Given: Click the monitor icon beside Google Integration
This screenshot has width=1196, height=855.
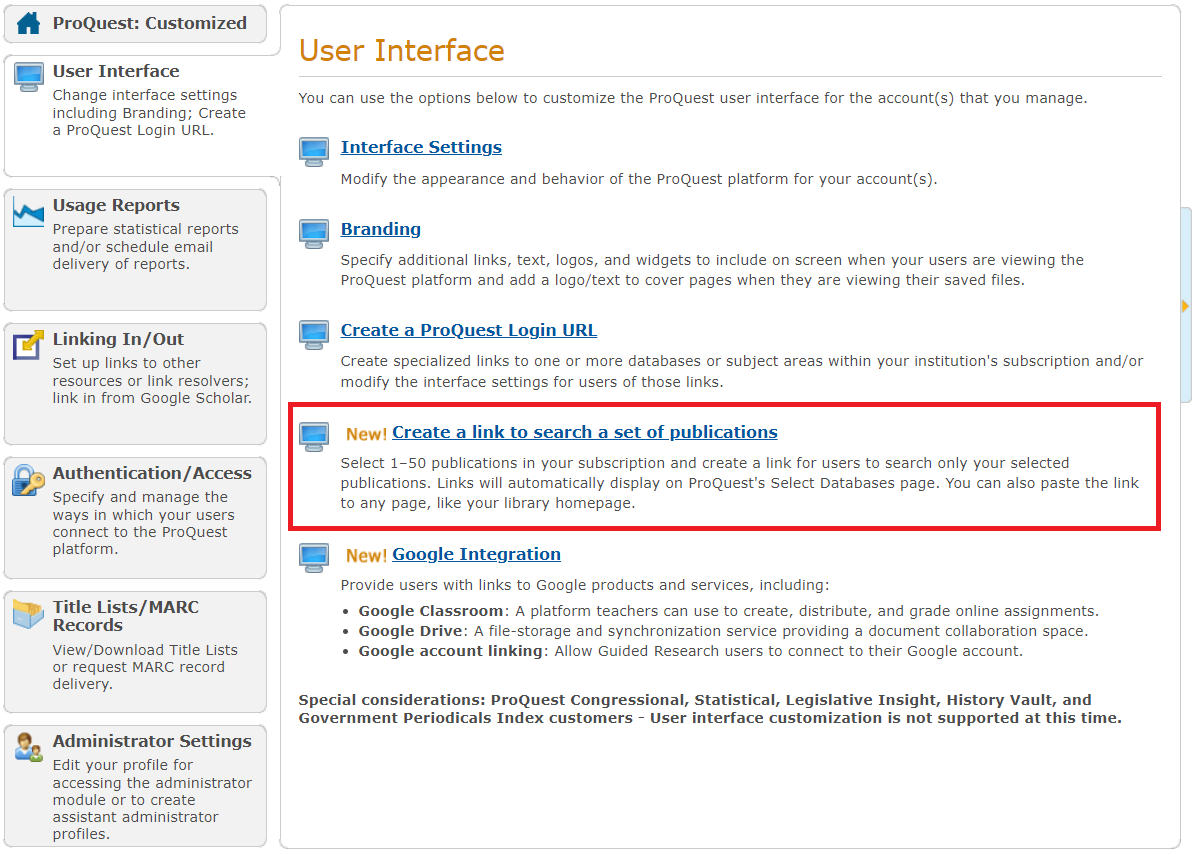Looking at the screenshot, I should coord(313,558).
